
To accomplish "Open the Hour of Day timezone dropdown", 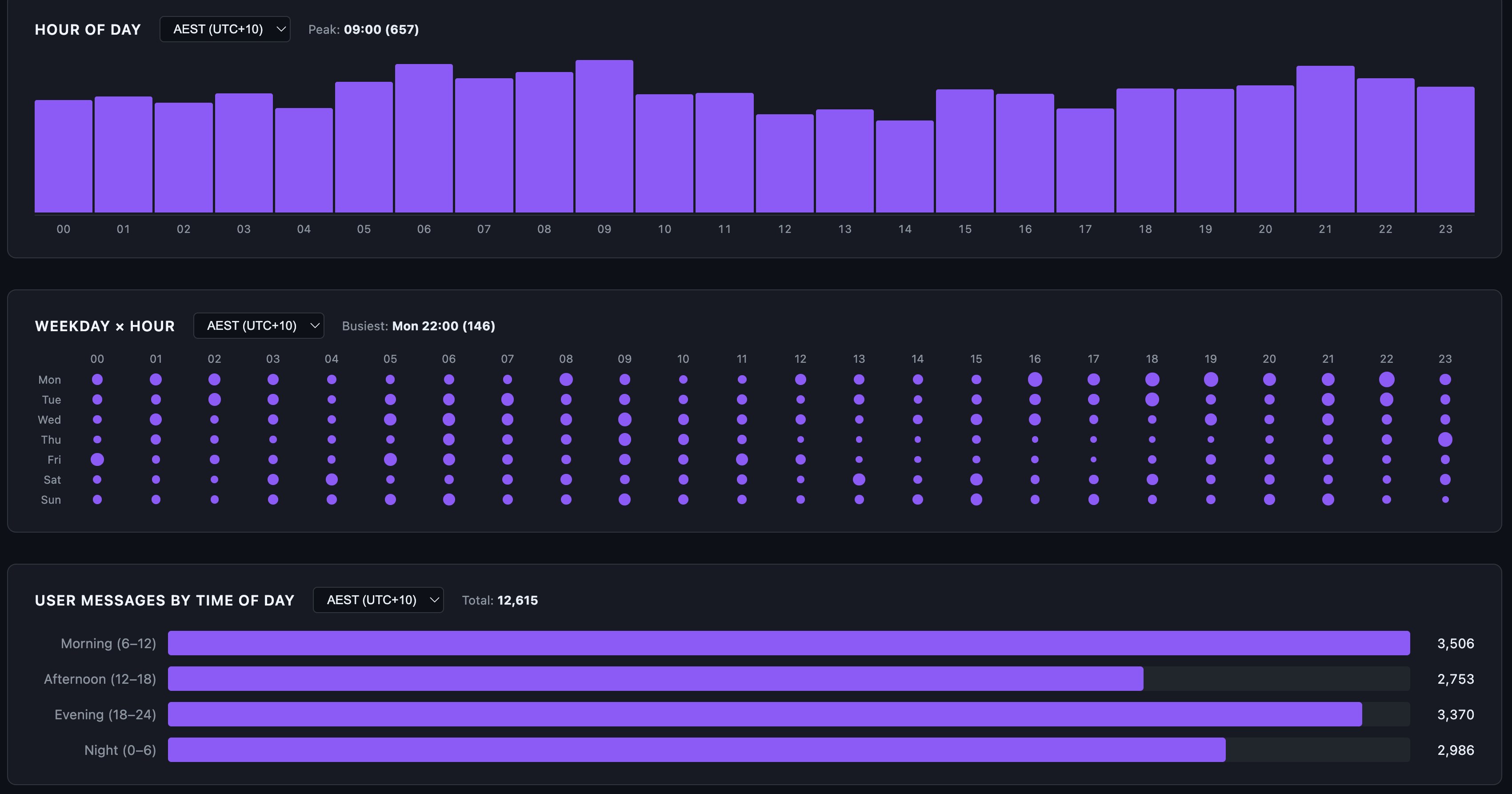I will click(x=225, y=29).
